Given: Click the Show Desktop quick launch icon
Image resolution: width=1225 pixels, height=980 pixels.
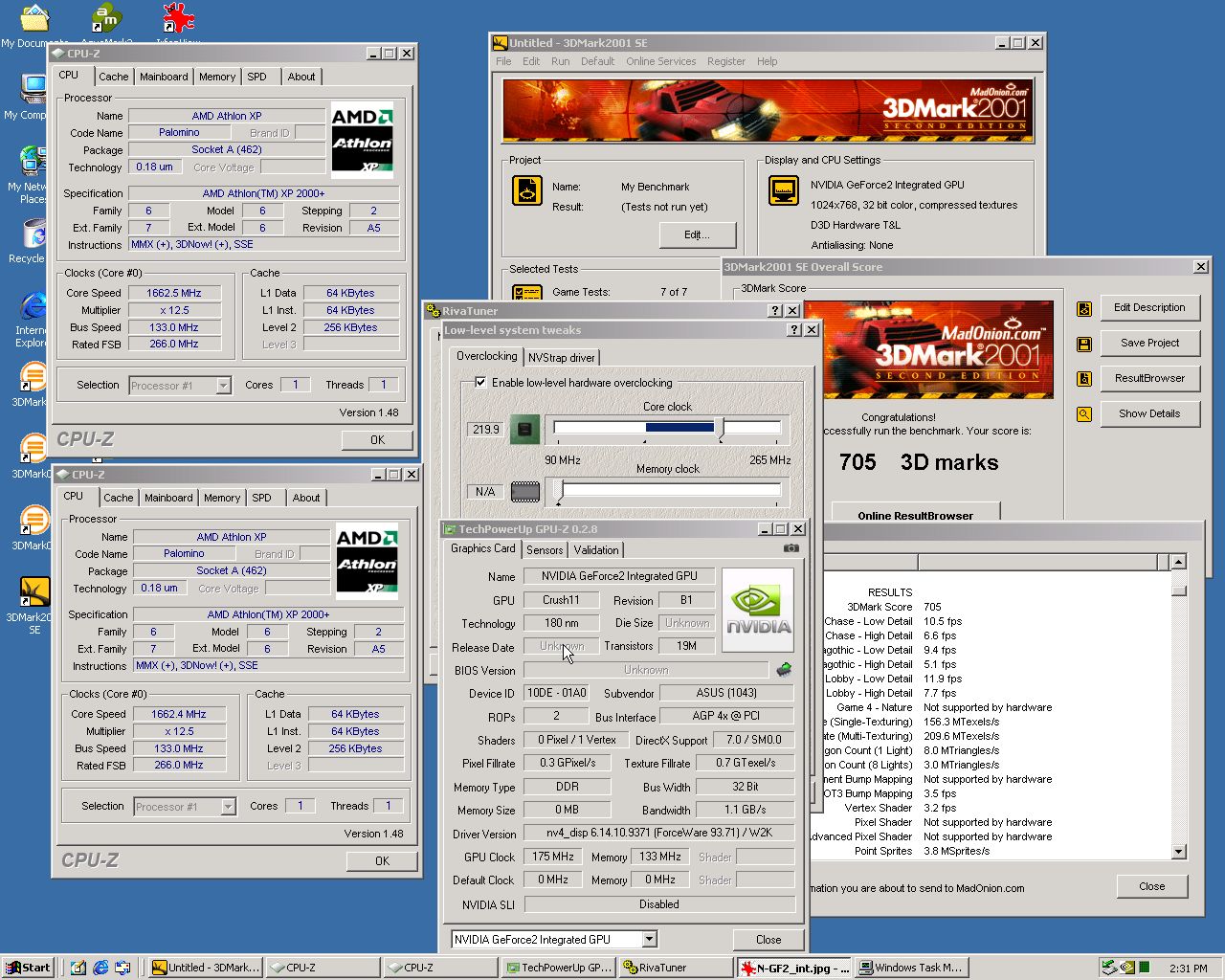Looking at the screenshot, I should click(78, 968).
